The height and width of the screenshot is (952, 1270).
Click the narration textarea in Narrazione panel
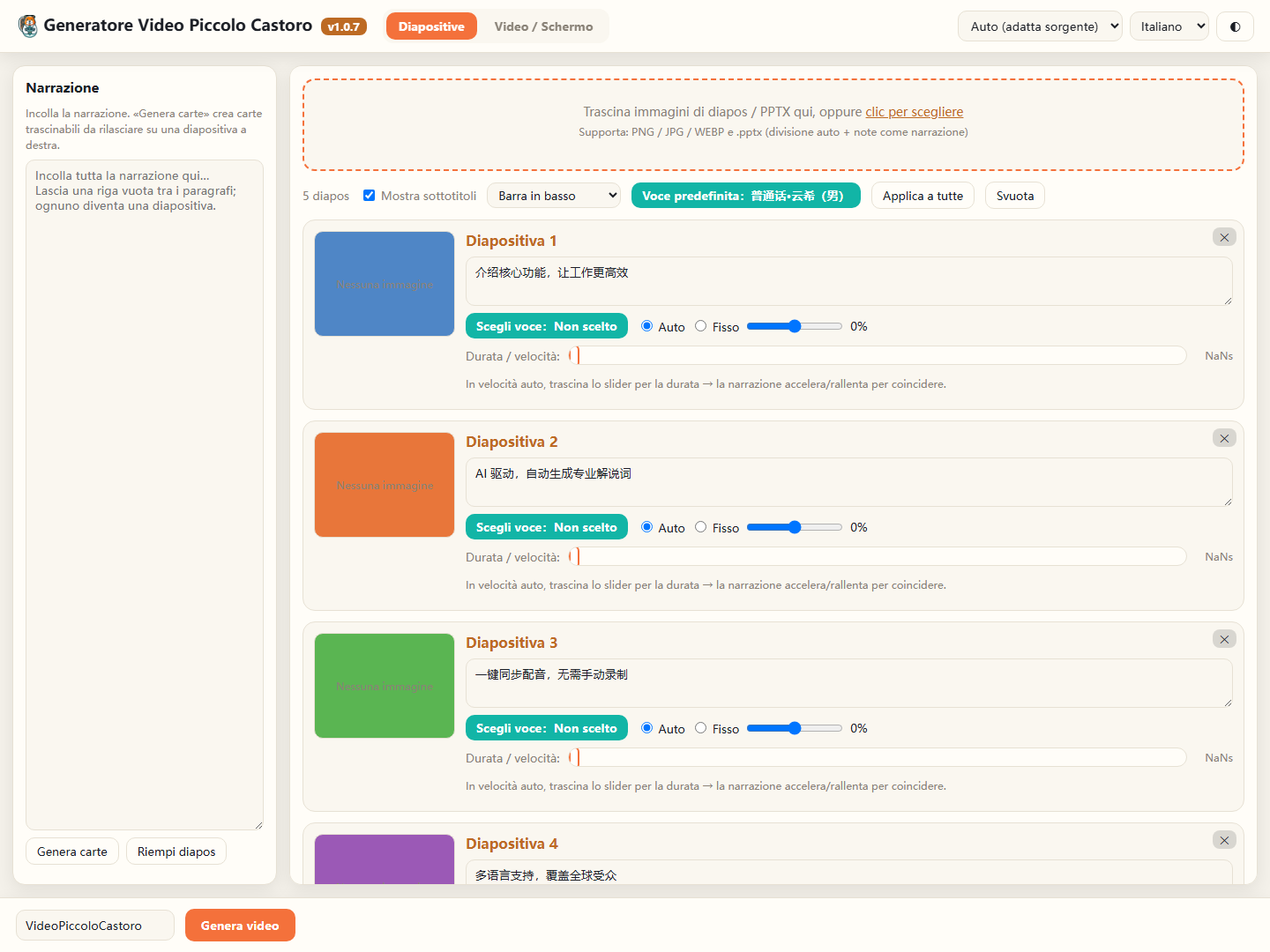click(145, 495)
